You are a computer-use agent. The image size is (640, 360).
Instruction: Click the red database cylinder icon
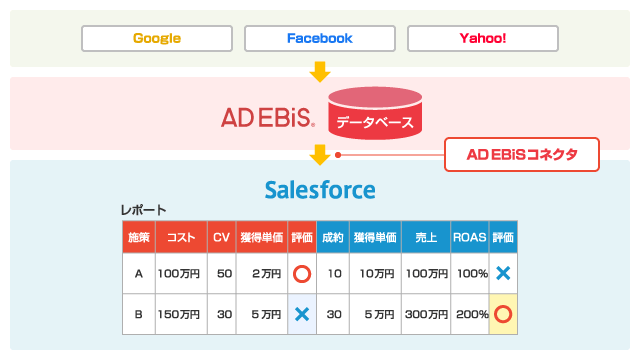[375, 113]
